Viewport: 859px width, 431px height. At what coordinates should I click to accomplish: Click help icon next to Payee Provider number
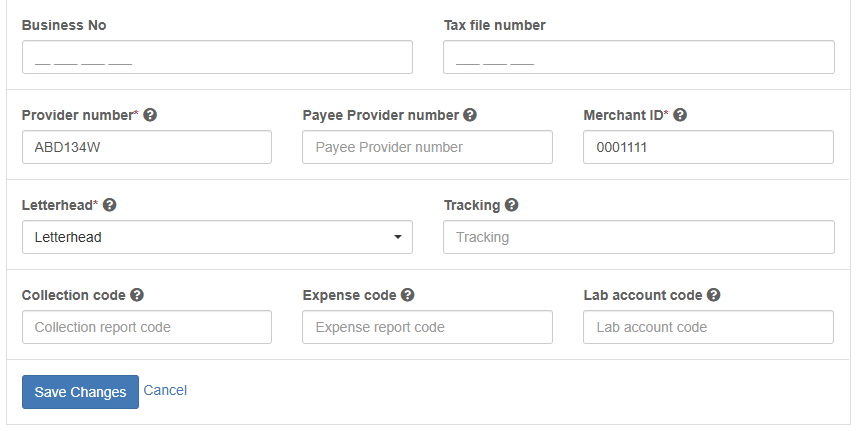(470, 115)
